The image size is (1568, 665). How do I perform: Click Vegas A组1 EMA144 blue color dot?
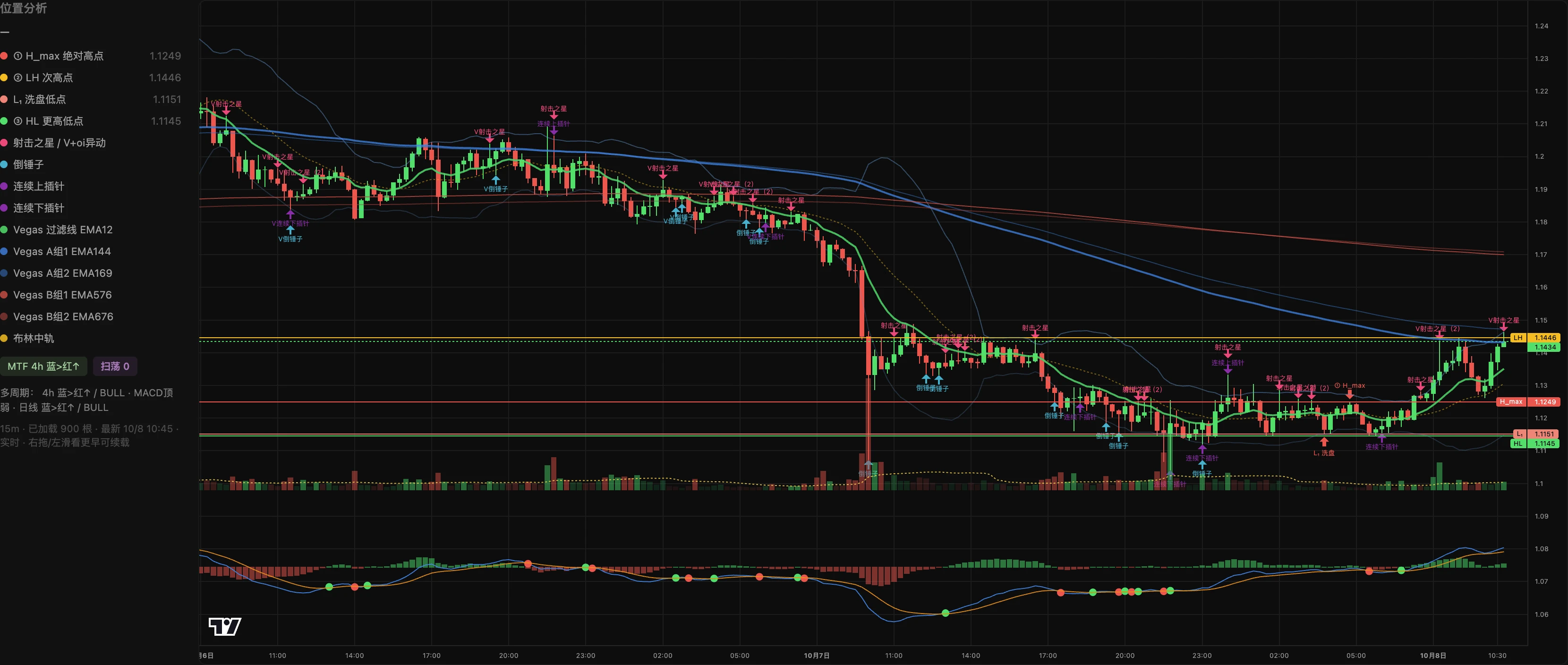click(4, 252)
